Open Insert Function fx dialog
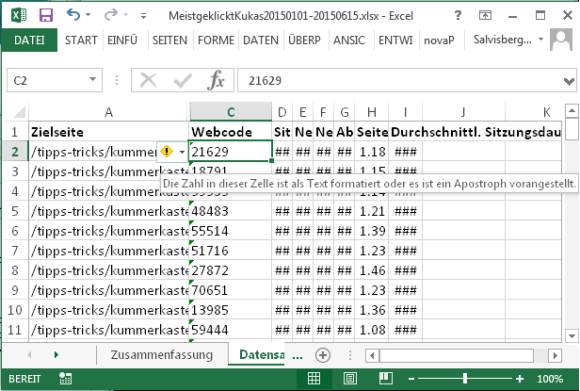Image resolution: width=580 pixels, height=391 pixels. tap(216, 80)
